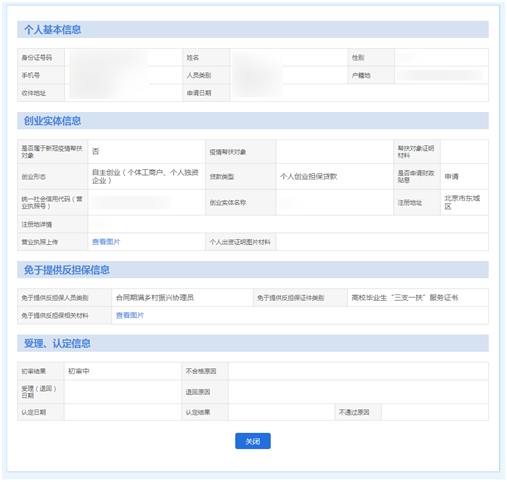This screenshot has height=482, width=507.
Task: Click the empty 不合格原因 value cell
Action: [358, 371]
